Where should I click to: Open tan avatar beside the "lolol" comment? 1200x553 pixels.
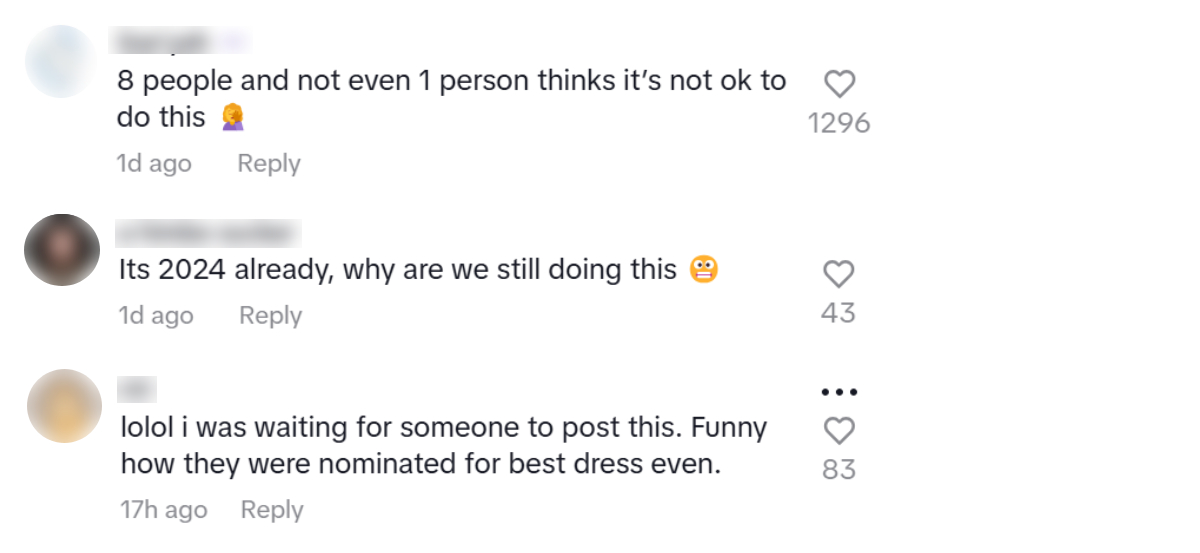click(64, 406)
